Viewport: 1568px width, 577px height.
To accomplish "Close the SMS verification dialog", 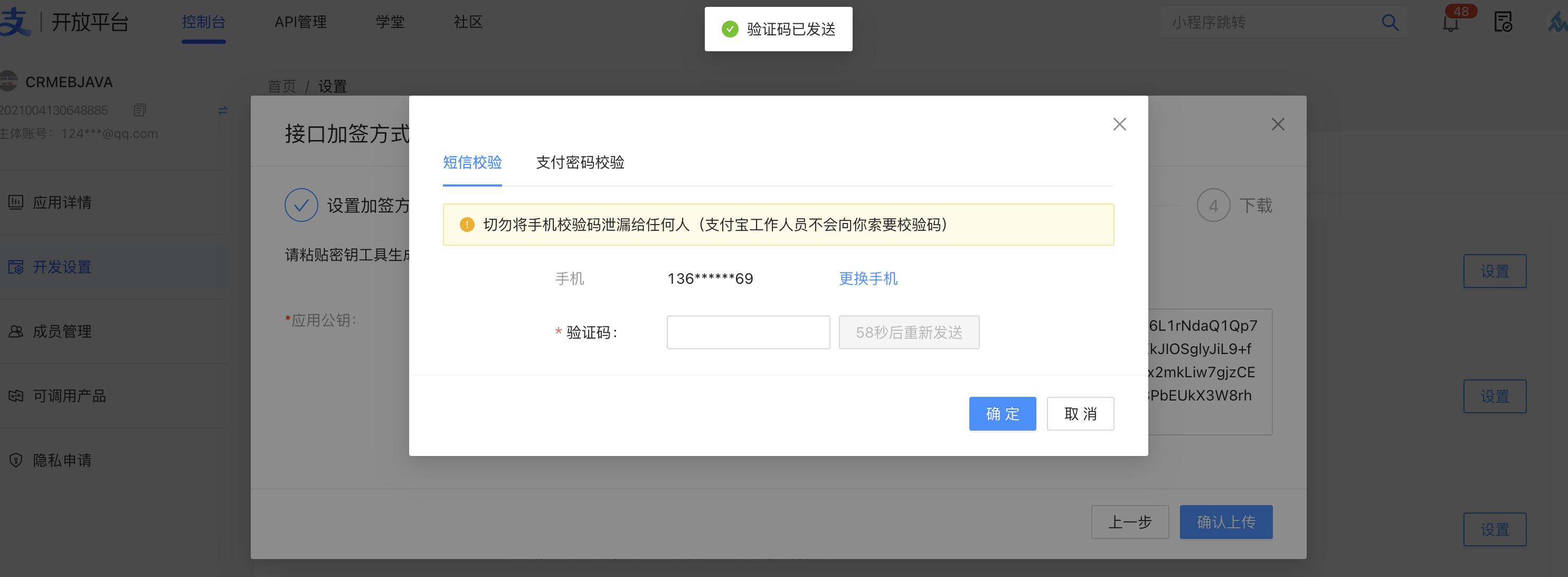I will [1119, 124].
